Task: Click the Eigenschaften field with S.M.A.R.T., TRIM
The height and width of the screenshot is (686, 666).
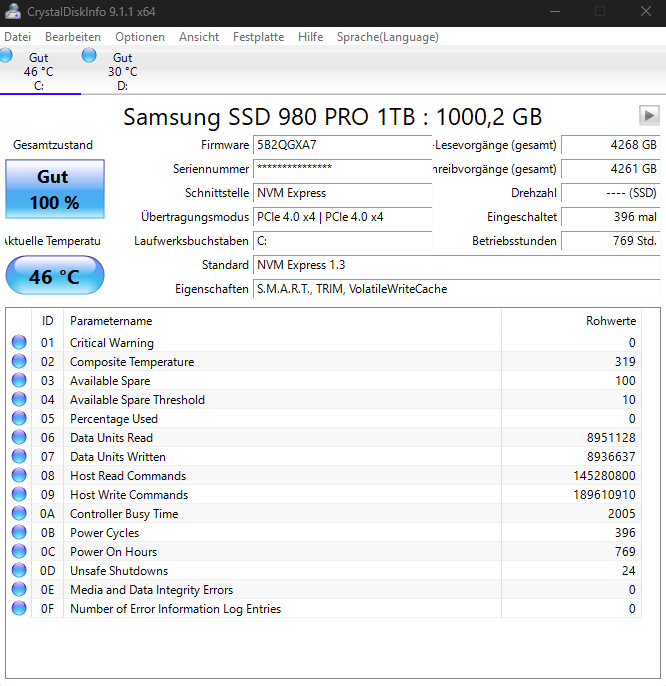Action: coord(456,289)
